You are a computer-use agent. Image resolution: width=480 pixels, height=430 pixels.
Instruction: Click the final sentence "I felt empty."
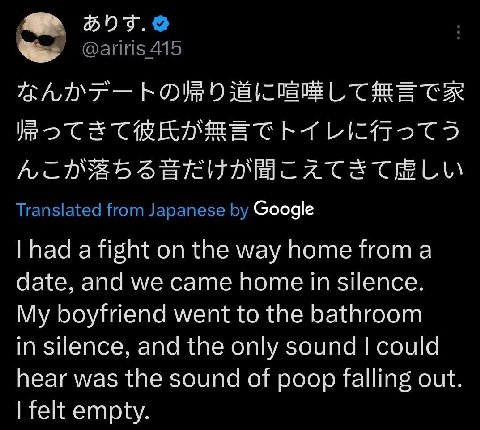click(x=83, y=412)
